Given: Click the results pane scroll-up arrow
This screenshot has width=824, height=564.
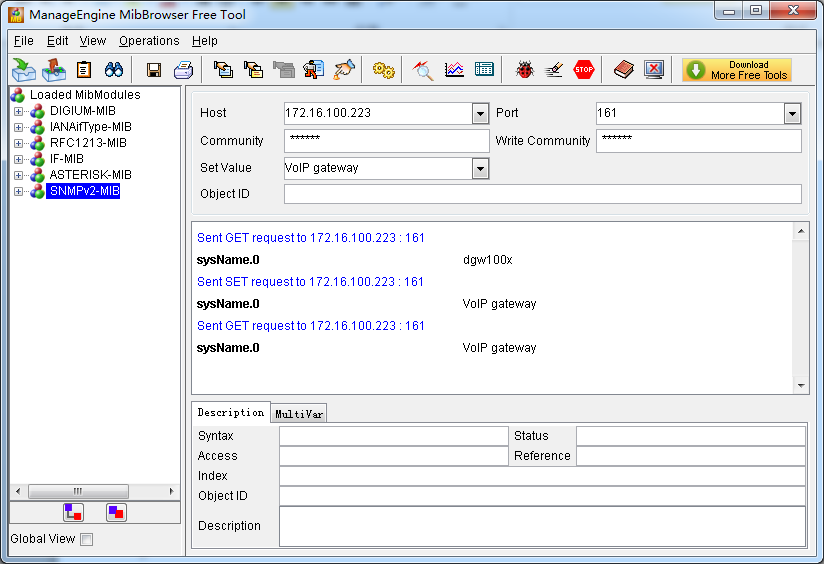Looking at the screenshot, I should point(800,231).
